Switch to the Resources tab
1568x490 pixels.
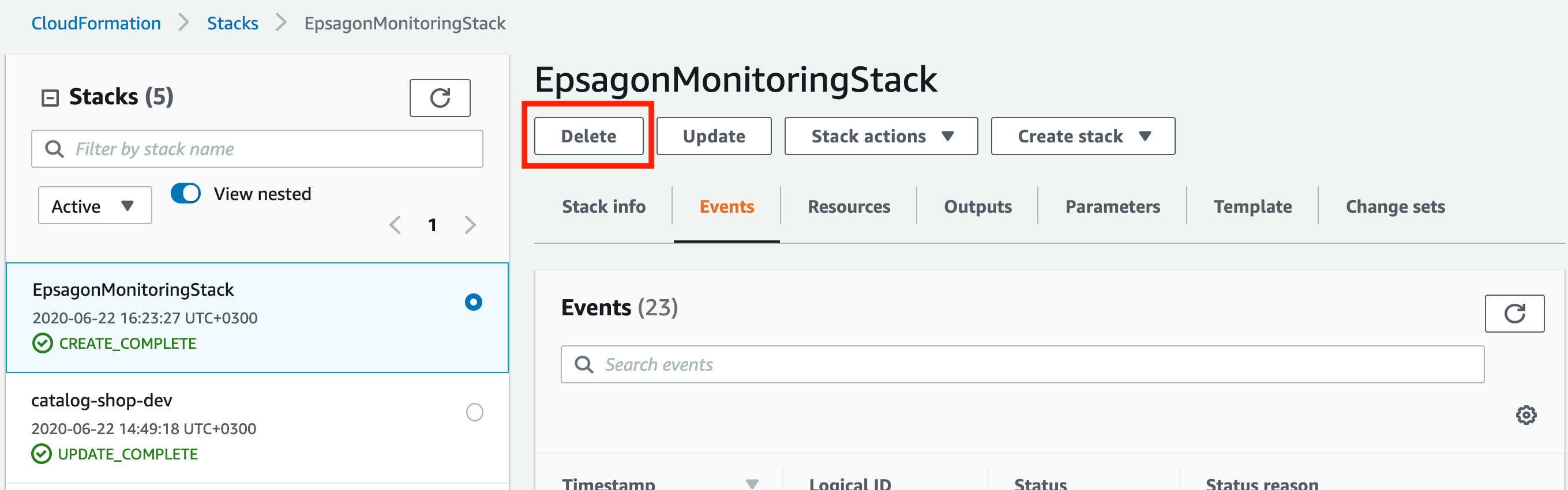pyautogui.click(x=849, y=207)
